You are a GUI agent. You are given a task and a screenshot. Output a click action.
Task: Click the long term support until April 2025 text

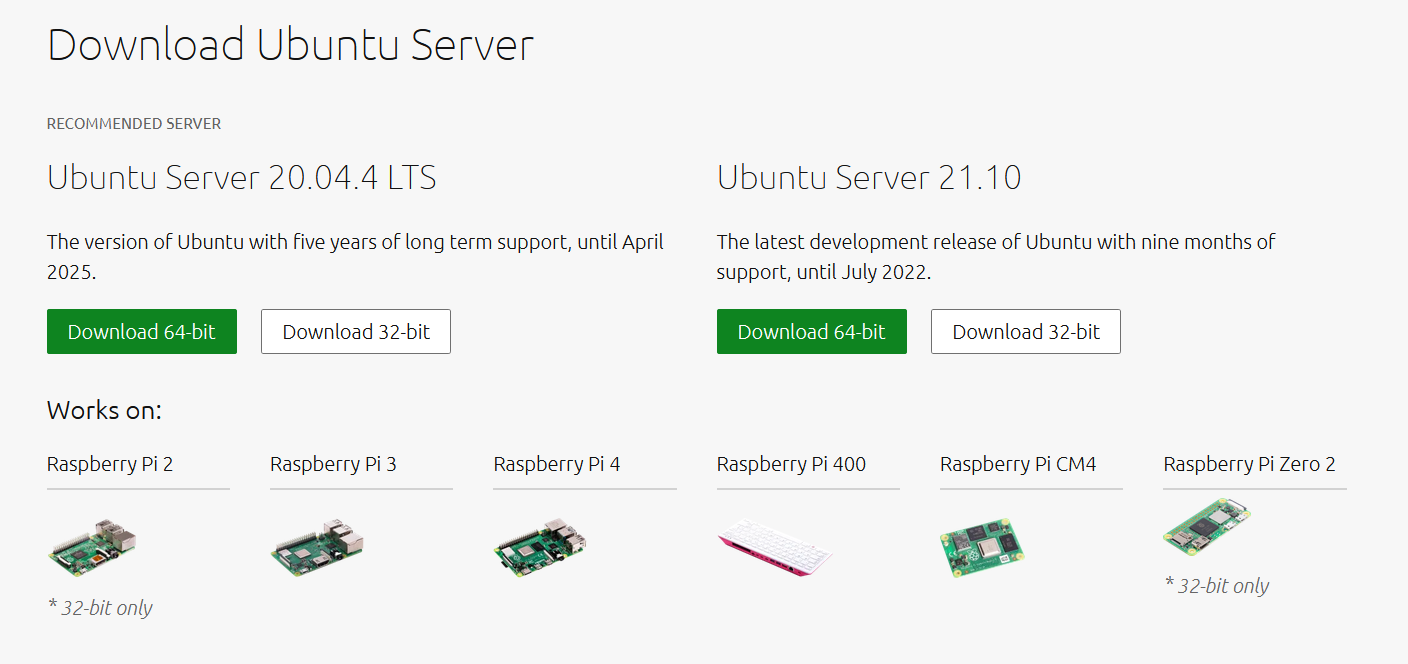point(355,257)
